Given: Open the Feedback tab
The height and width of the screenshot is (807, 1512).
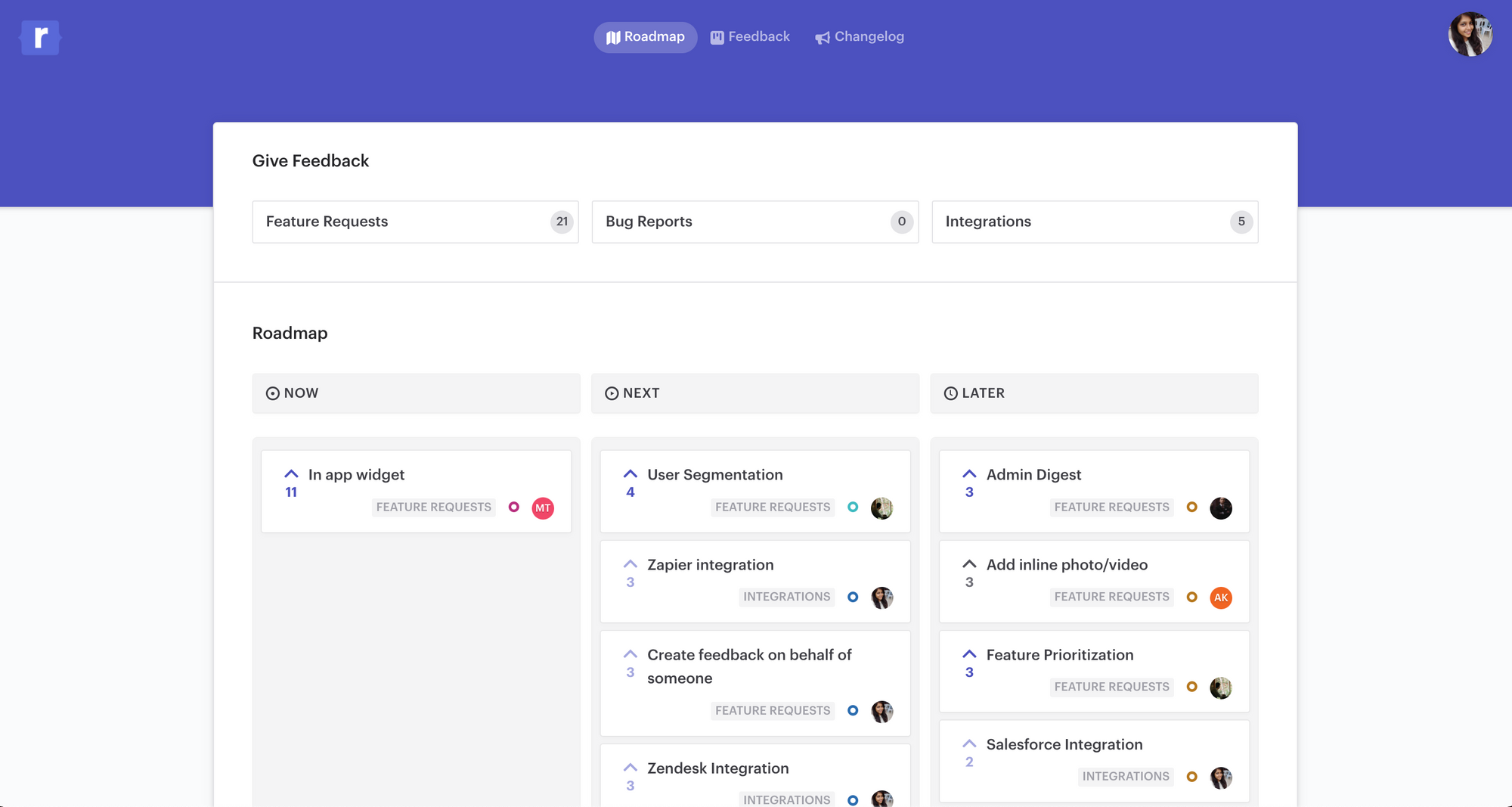Looking at the screenshot, I should [x=750, y=37].
